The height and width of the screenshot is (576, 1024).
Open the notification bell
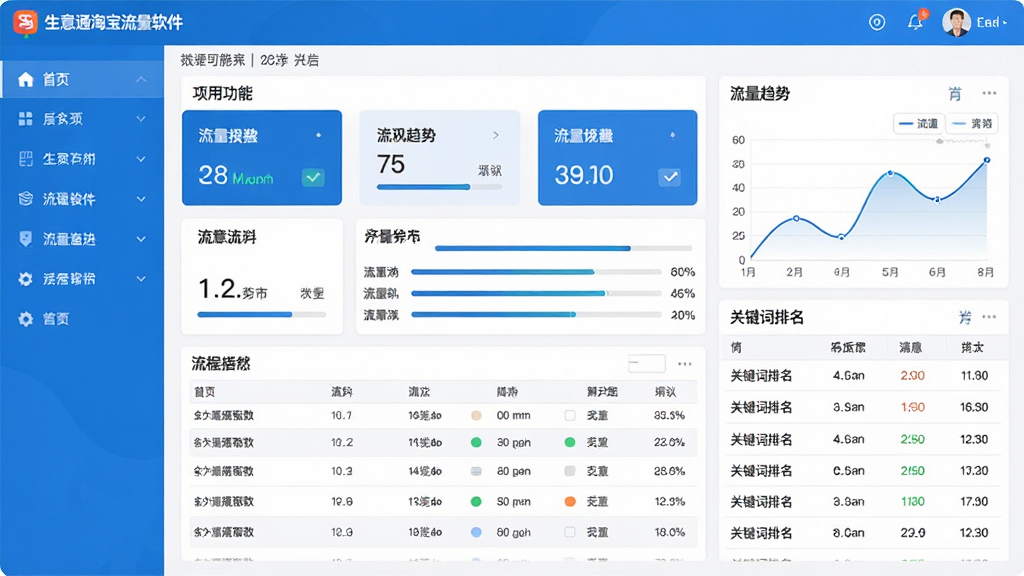pos(916,22)
